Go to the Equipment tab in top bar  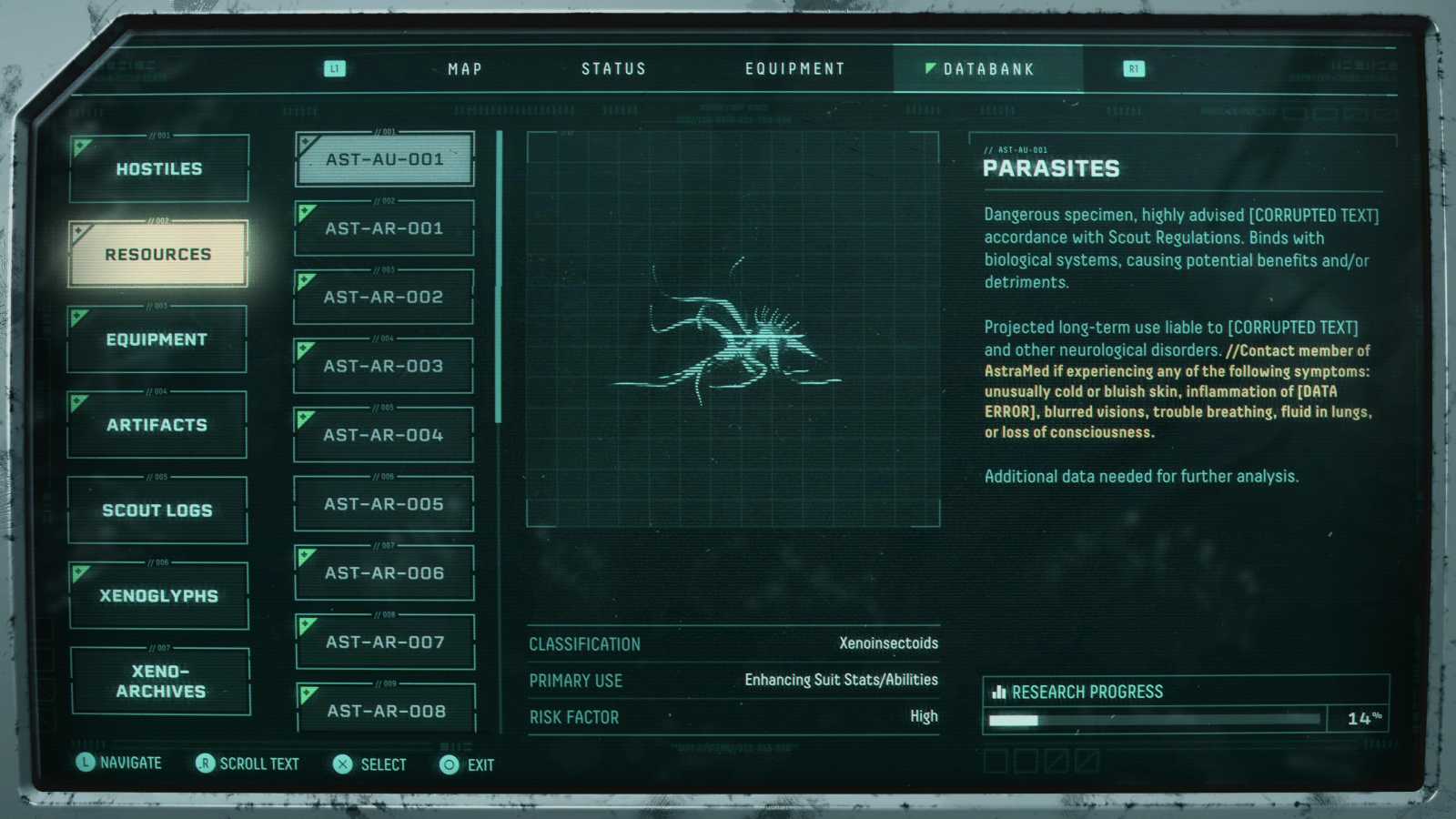pos(794,69)
